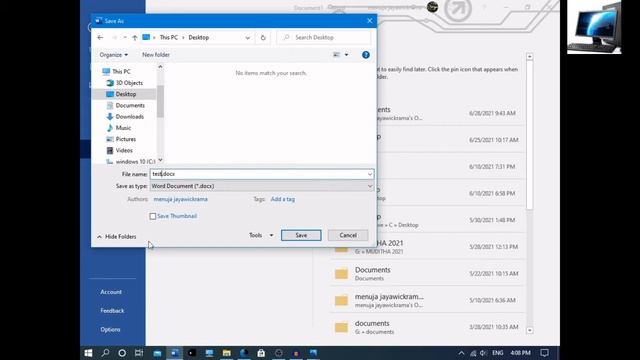Click the Search Desktop box
Viewport: 640px width, 360px height.
point(324,38)
